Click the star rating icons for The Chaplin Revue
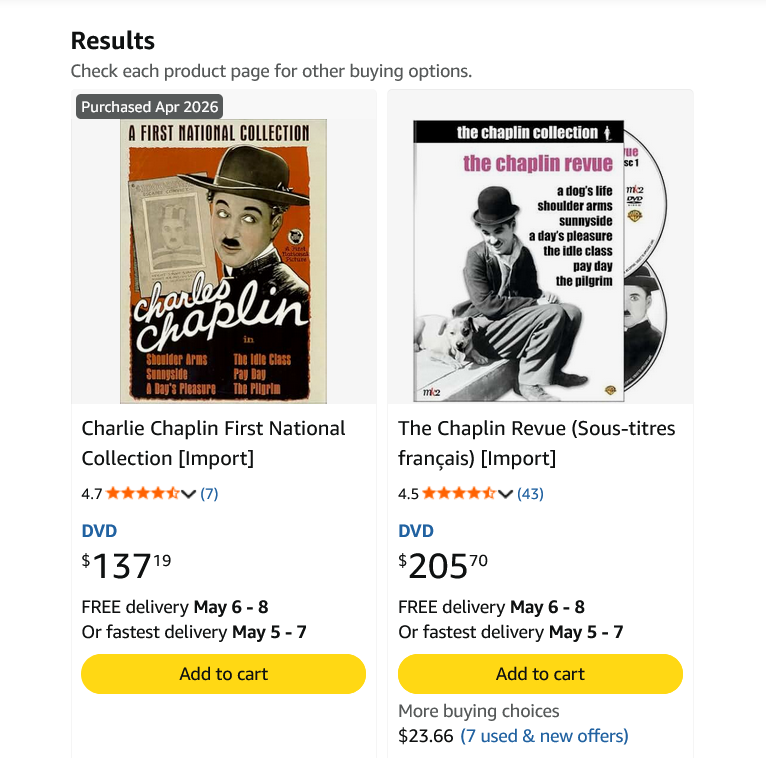766x758 pixels. coord(458,493)
